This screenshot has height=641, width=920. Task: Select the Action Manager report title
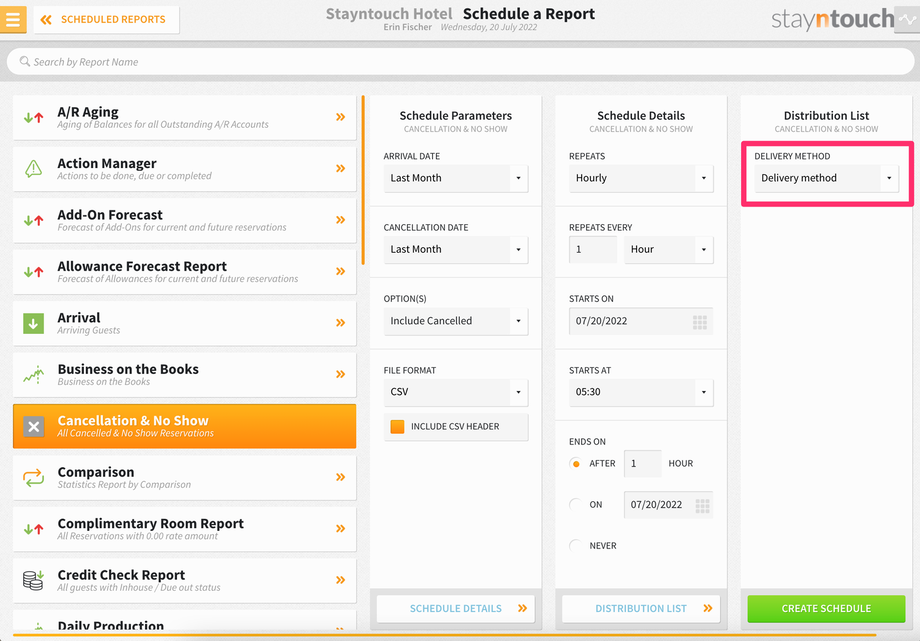[107, 163]
